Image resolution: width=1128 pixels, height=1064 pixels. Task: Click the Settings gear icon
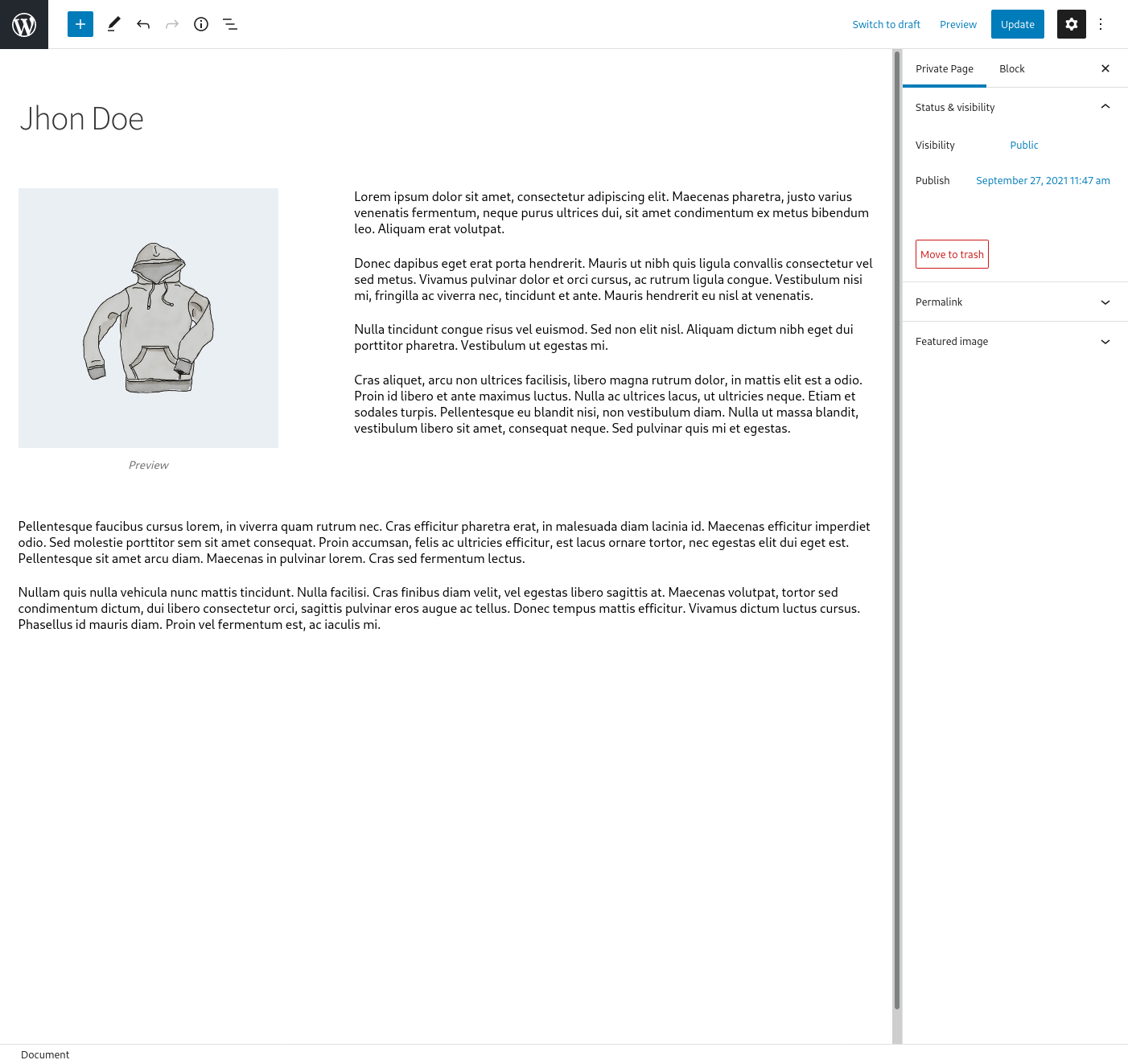coord(1071,24)
